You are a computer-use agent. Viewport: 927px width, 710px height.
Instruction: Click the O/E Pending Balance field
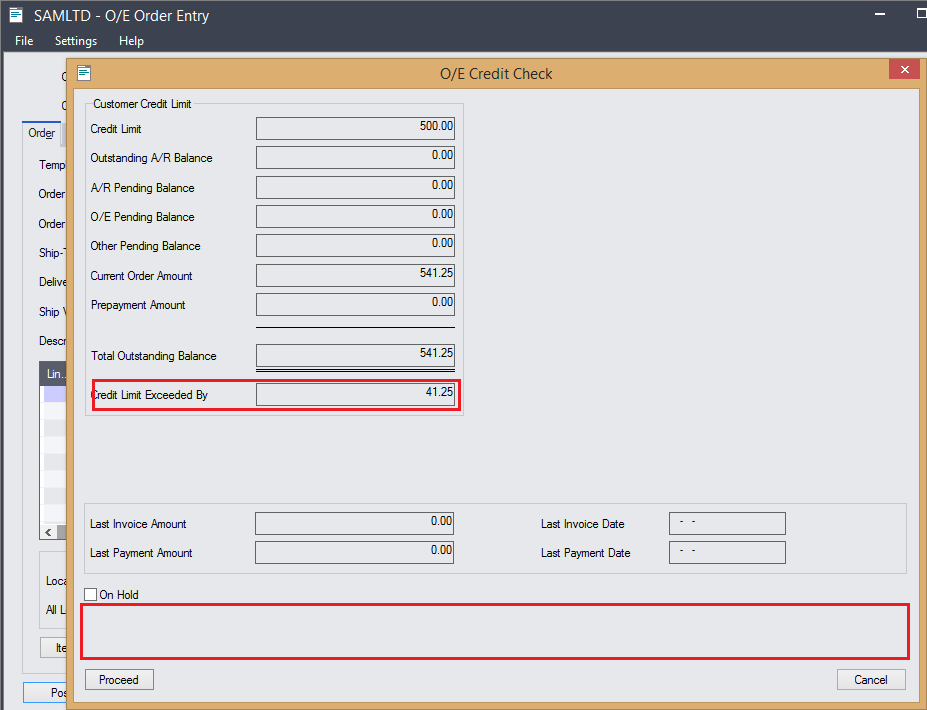click(x=355, y=216)
